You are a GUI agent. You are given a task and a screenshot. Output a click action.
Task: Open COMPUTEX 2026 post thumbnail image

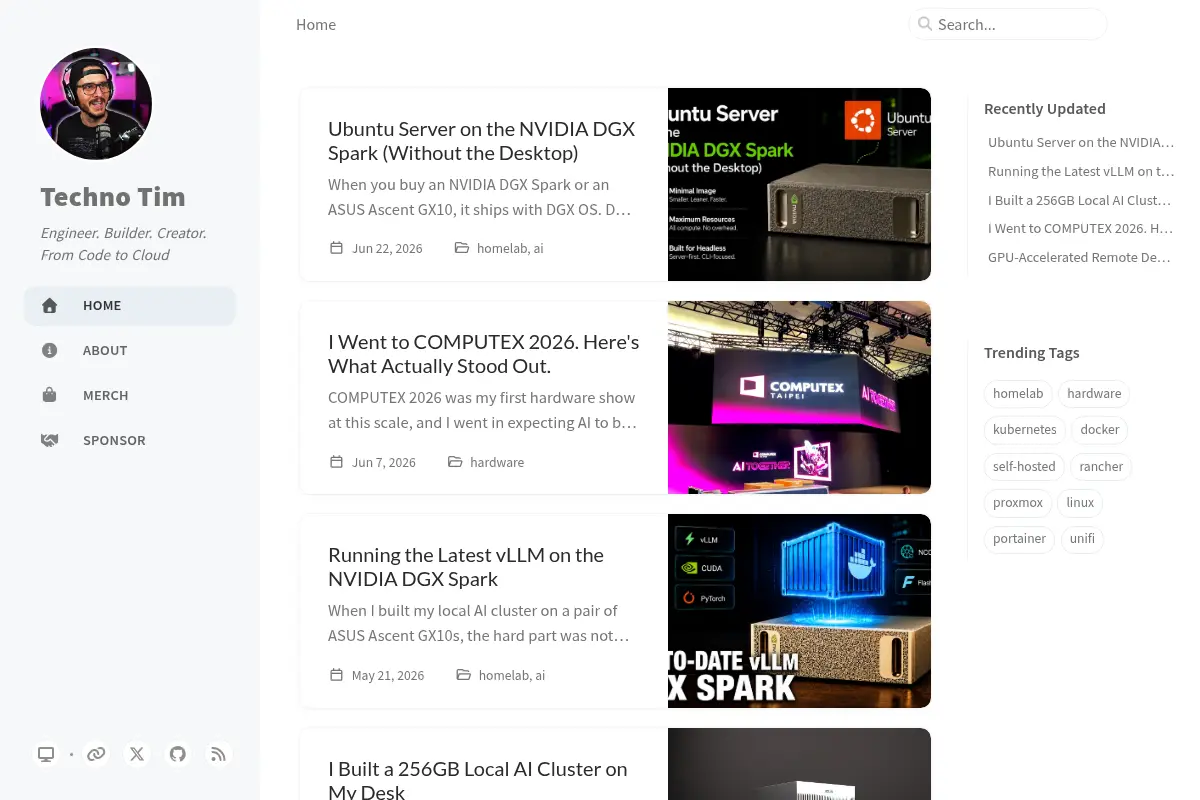pos(799,397)
